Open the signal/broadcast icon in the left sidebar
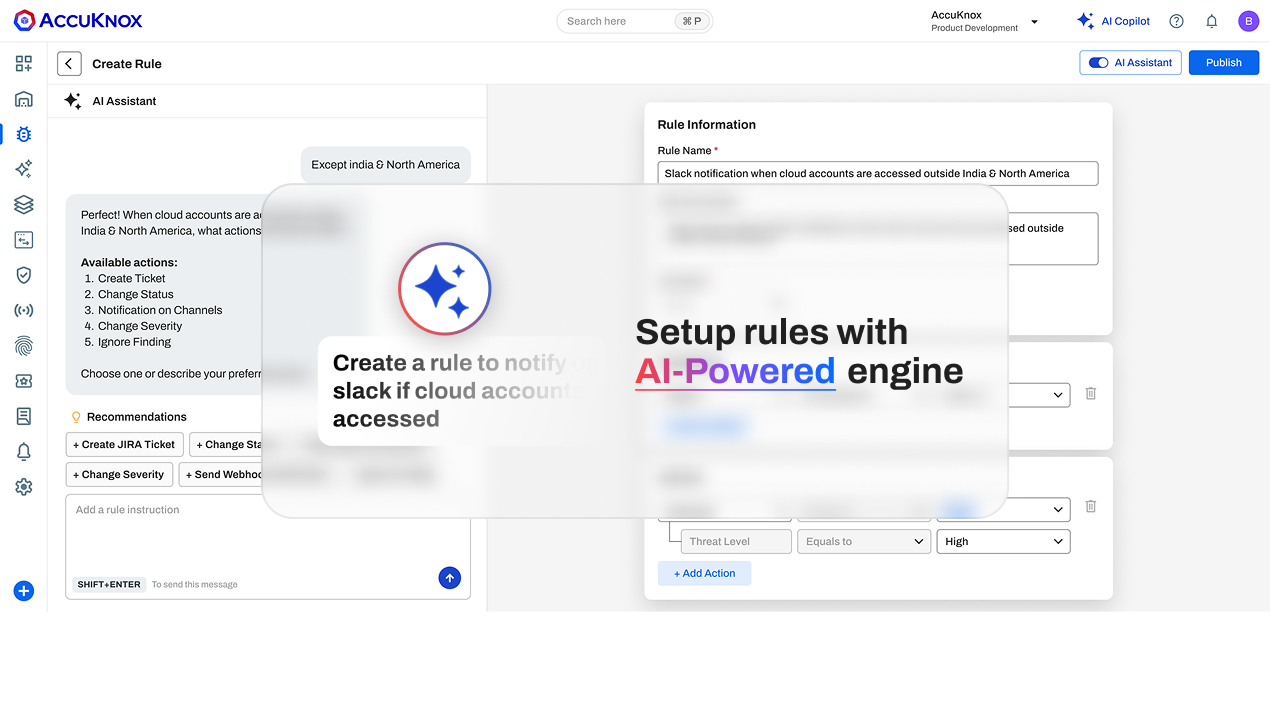 click(23, 310)
